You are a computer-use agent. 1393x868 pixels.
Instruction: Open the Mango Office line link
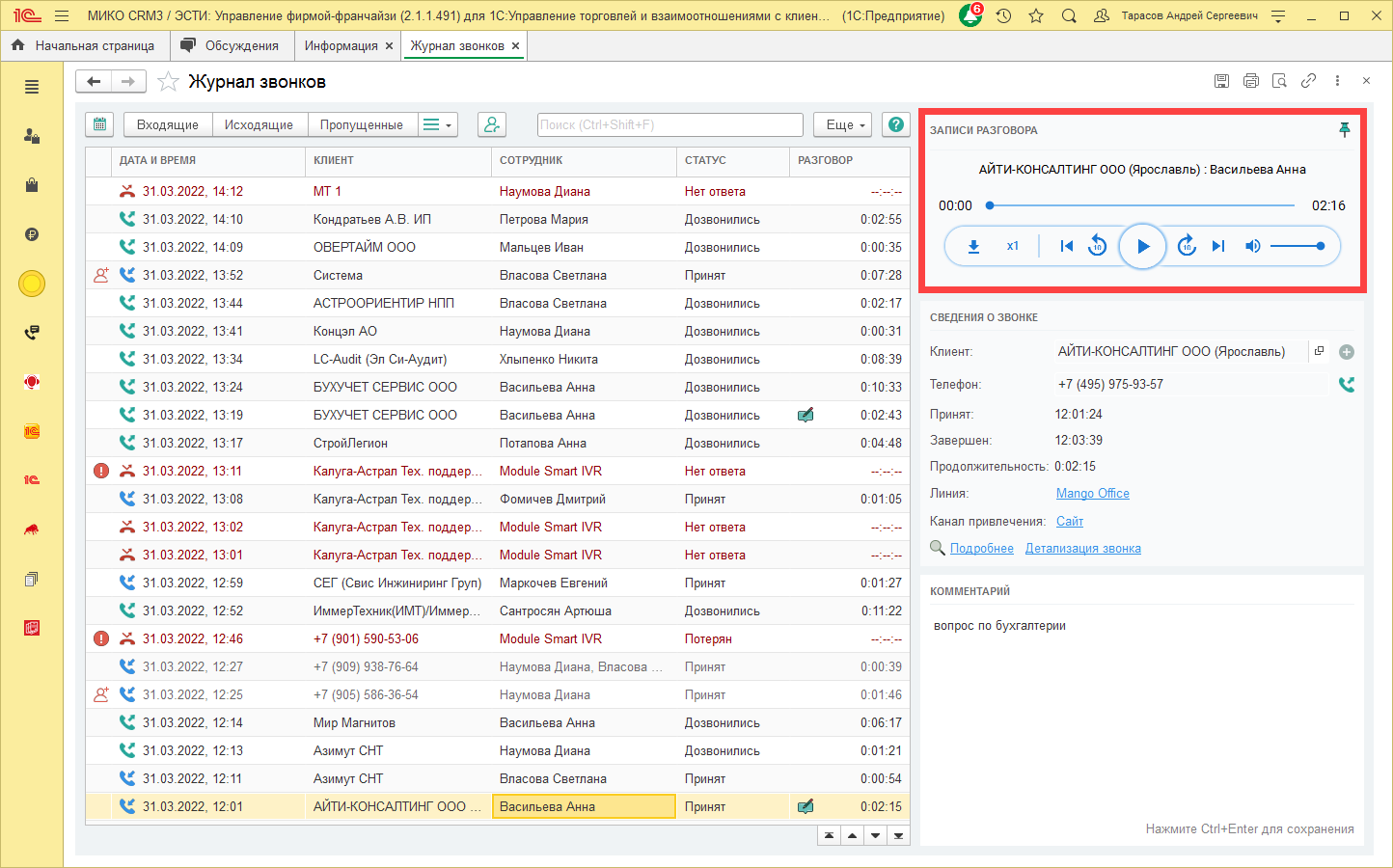tap(1092, 493)
